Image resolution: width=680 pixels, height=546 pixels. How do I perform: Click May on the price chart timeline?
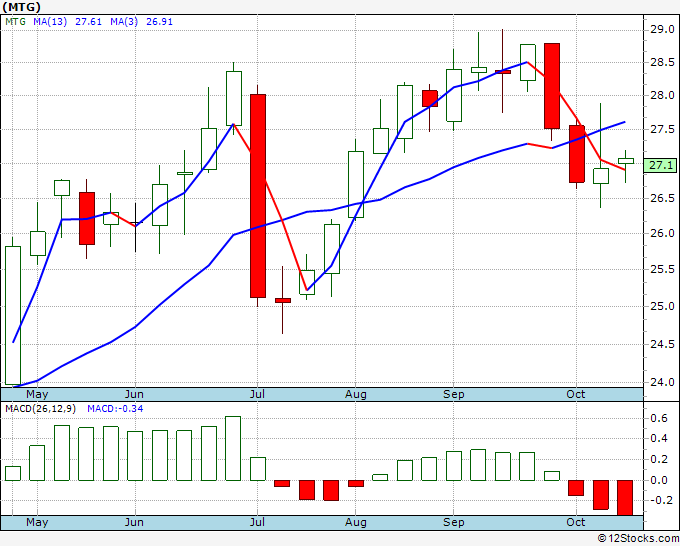click(37, 395)
